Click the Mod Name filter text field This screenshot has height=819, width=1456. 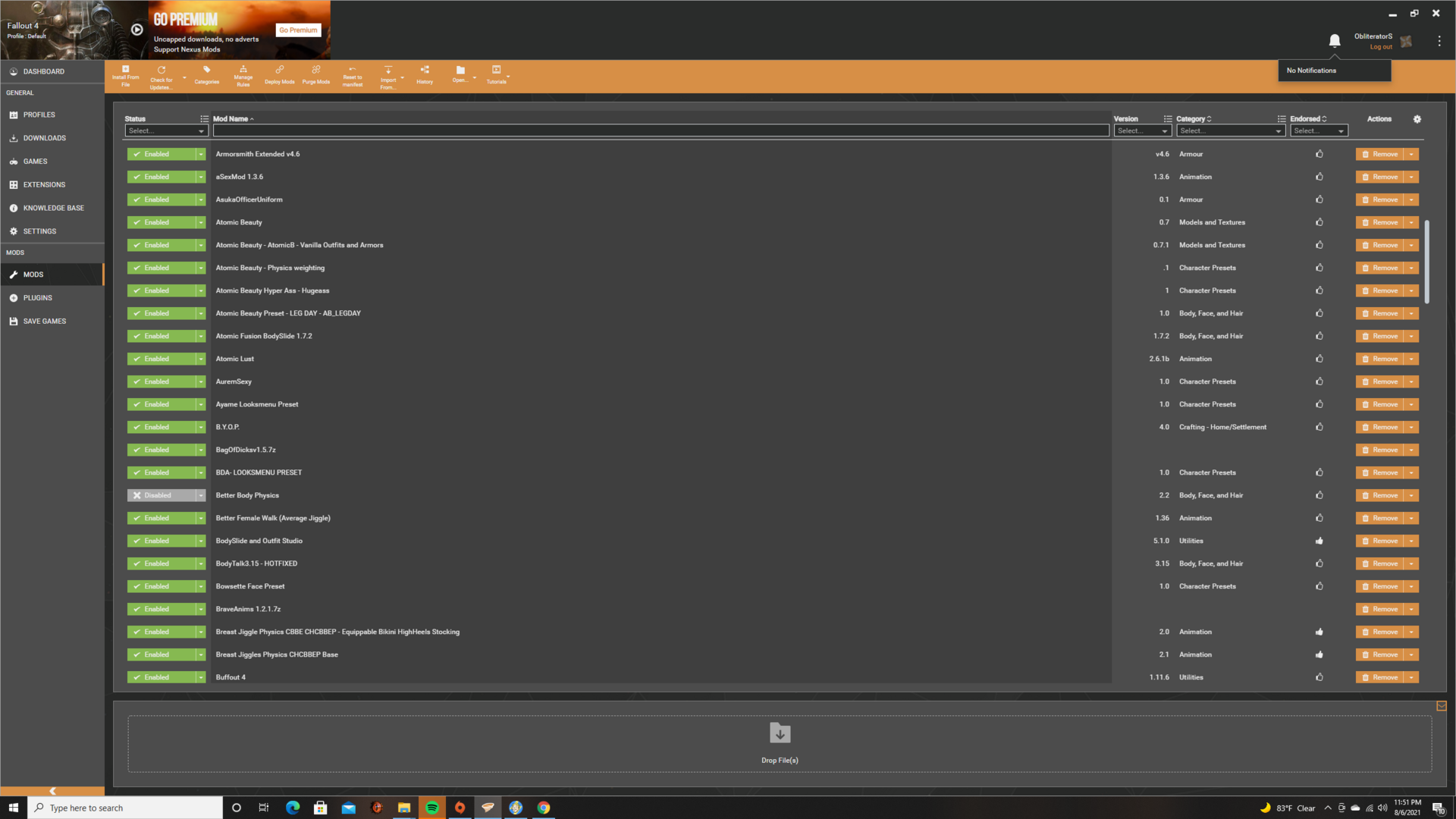click(x=661, y=131)
